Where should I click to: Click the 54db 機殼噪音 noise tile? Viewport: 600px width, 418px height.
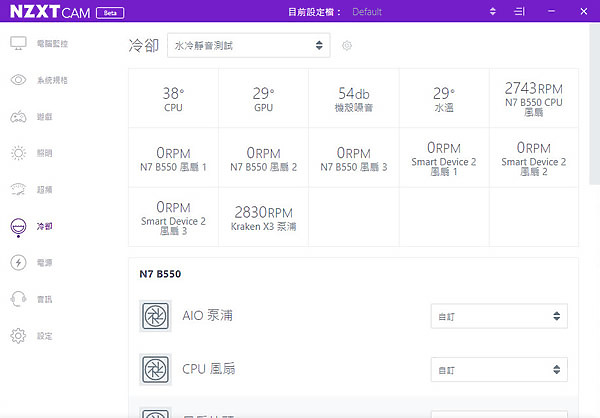354,98
